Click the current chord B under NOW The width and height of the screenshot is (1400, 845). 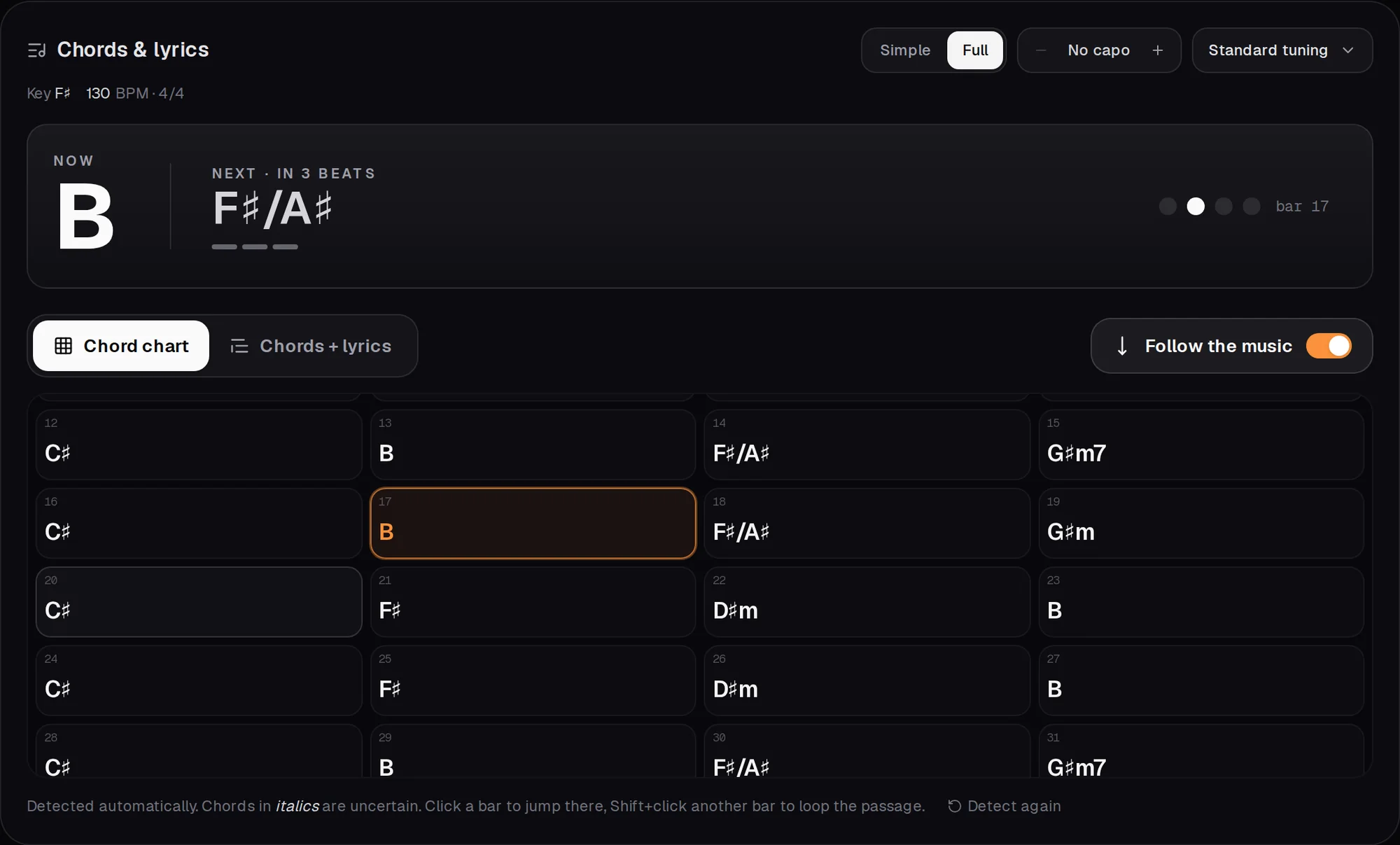85,216
